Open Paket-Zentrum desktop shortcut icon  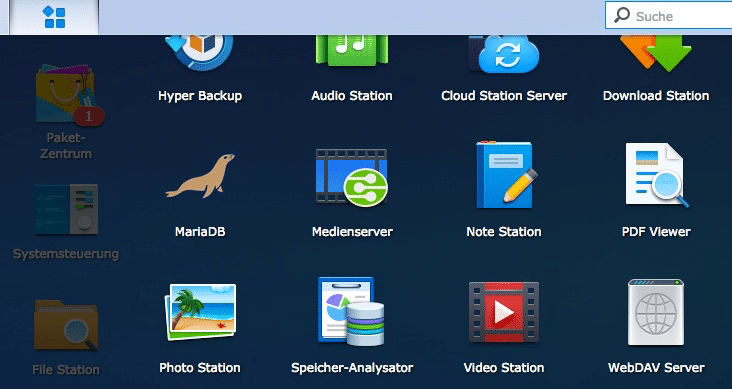click(x=66, y=93)
